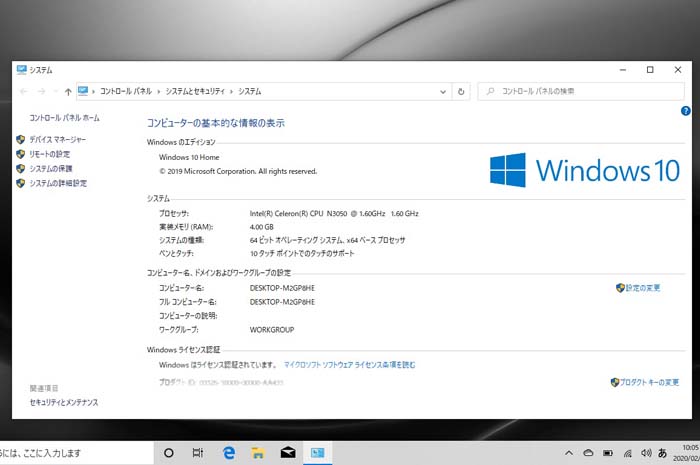Viewport: 700px width, 465px height.
Task: Open デバイス マネージャー in the sidebar
Action: pyautogui.click(x=57, y=140)
